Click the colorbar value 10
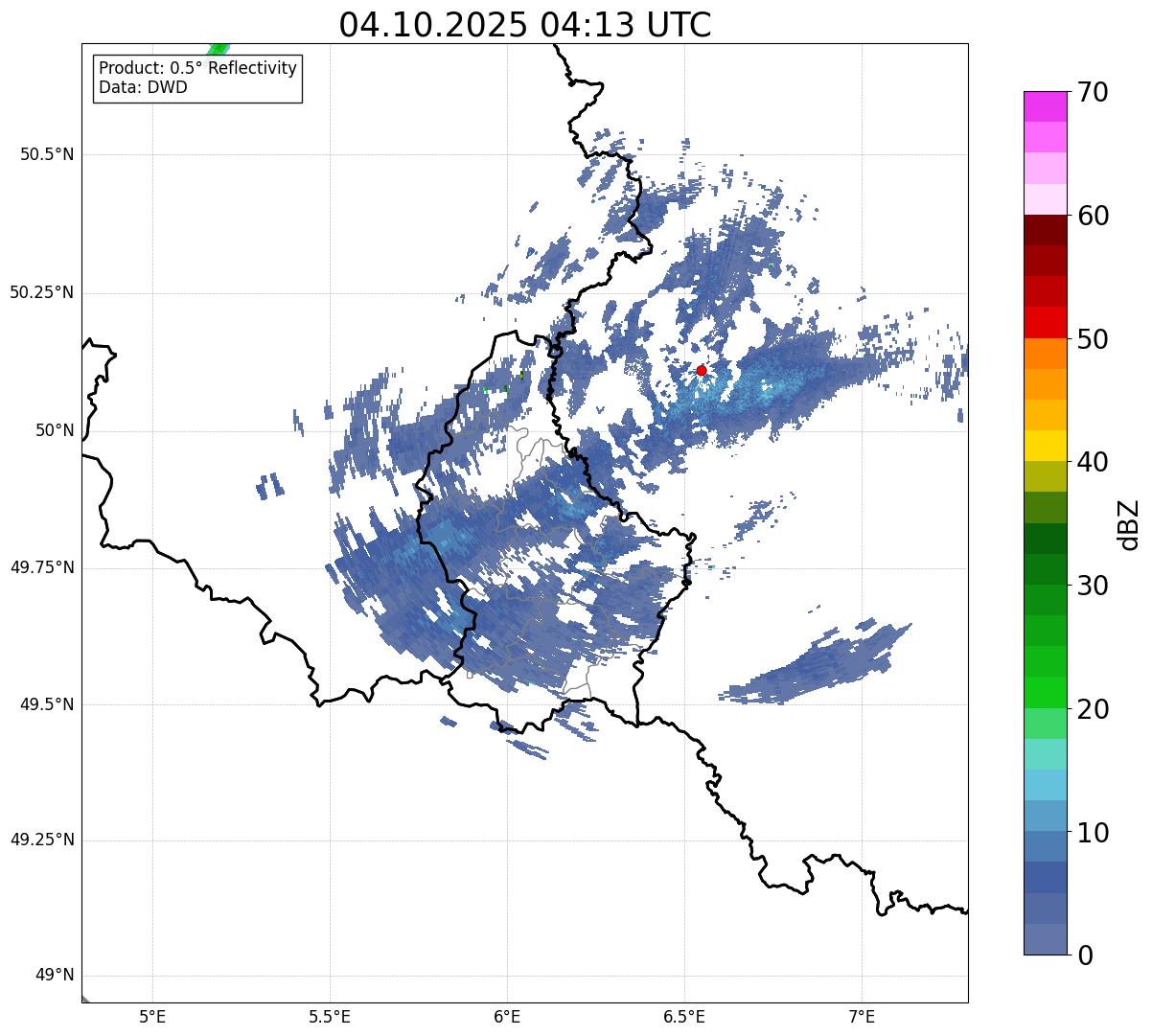The image size is (1152, 1036). [x=1093, y=832]
